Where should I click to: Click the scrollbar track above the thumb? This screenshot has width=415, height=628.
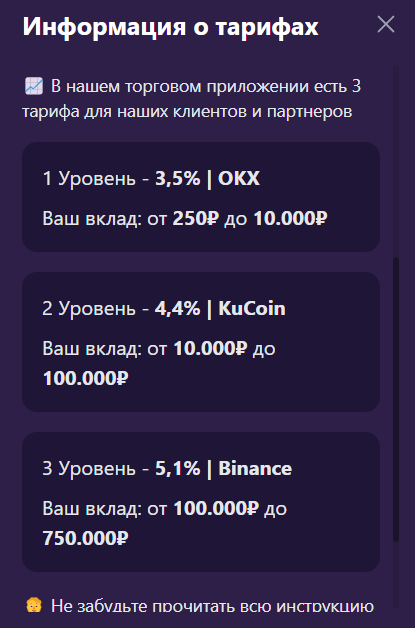click(396, 161)
